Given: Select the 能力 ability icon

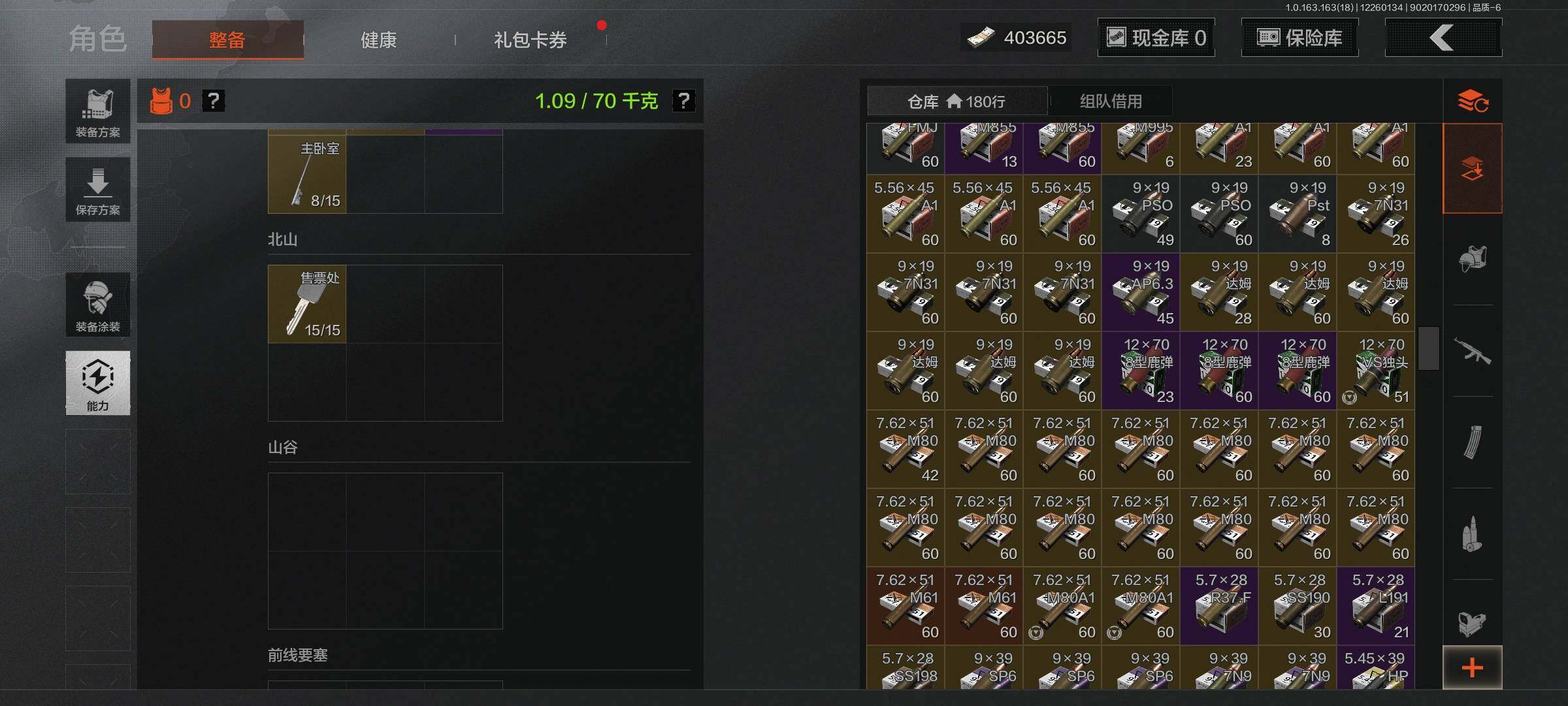Looking at the screenshot, I should point(98,383).
